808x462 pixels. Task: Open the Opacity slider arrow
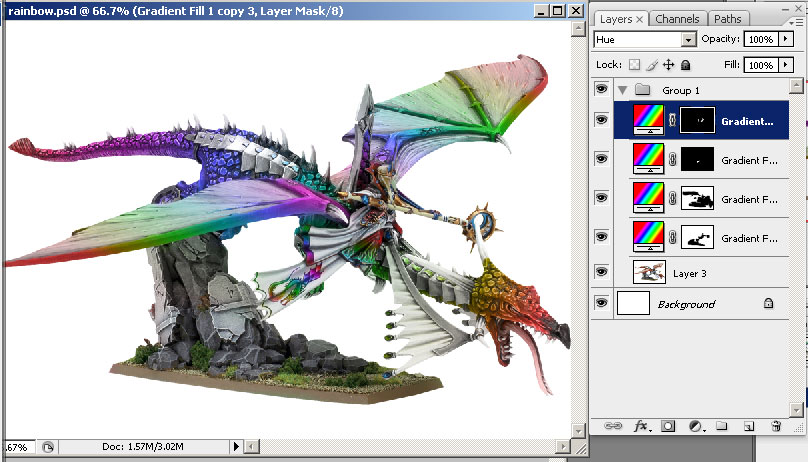tap(785, 39)
